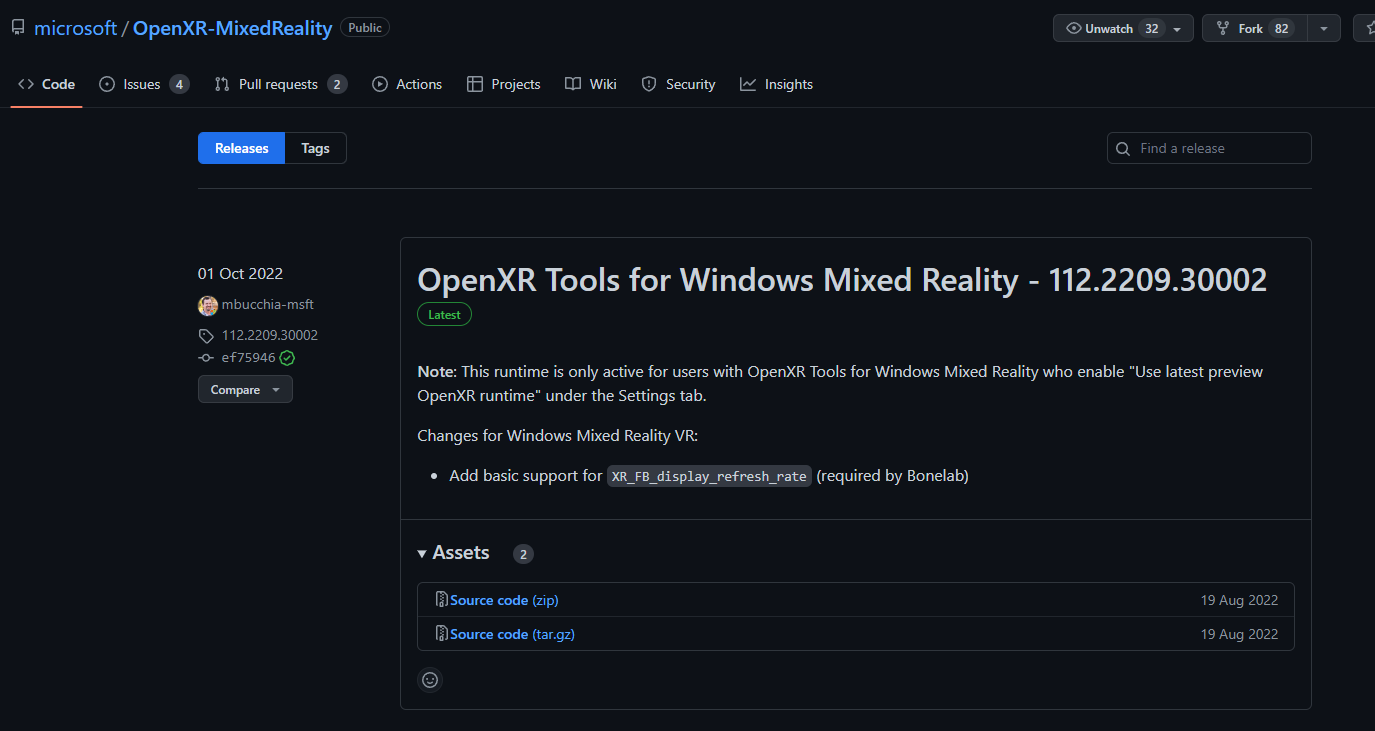This screenshot has width=1375, height=731.
Task: Click the mbucchia-msft avatar image
Action: (x=208, y=305)
